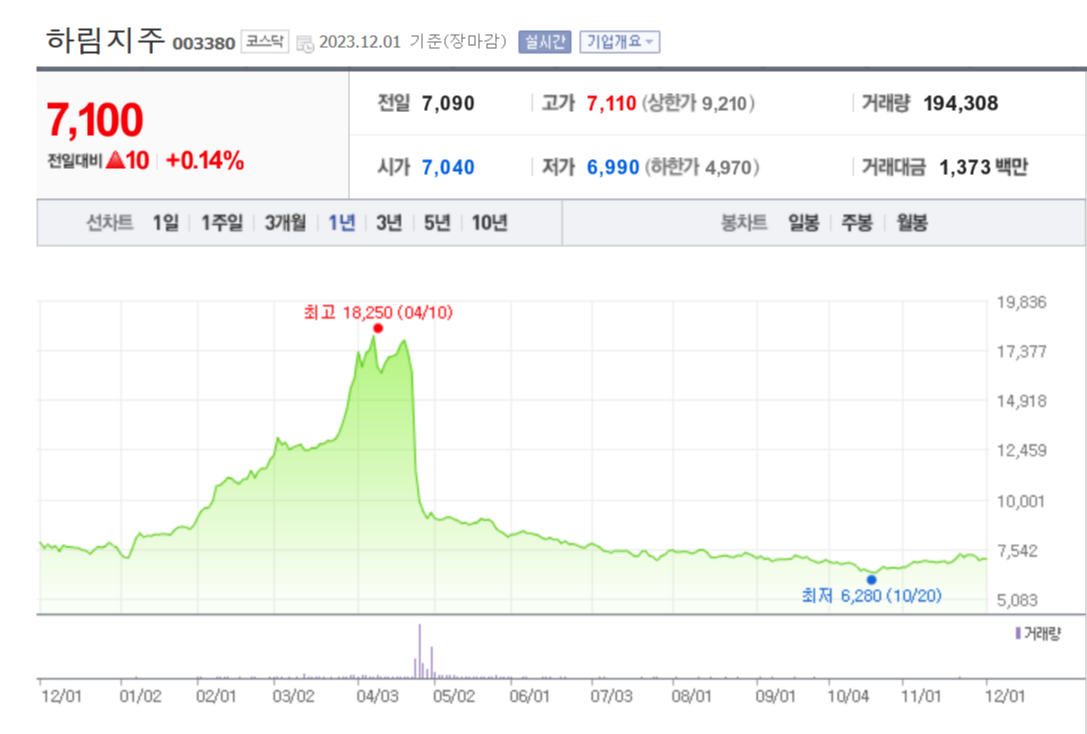Click the 12/01 label at axis right end
This screenshot has height=734, width=1087.
(1004, 695)
